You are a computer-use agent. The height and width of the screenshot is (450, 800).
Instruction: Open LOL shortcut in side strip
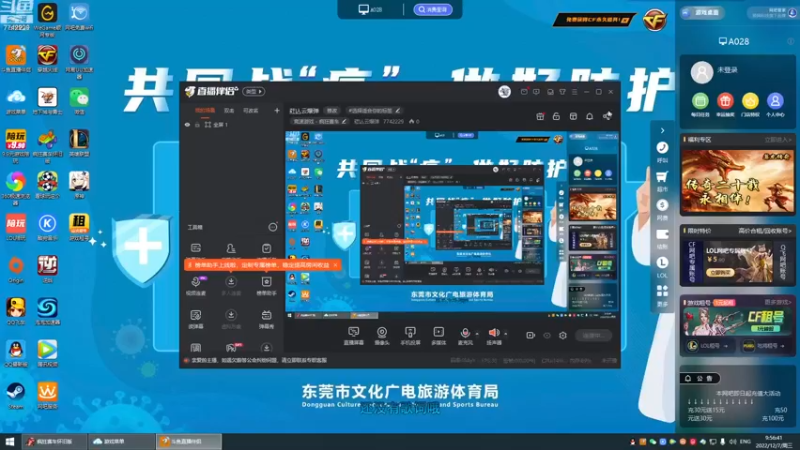(662, 267)
